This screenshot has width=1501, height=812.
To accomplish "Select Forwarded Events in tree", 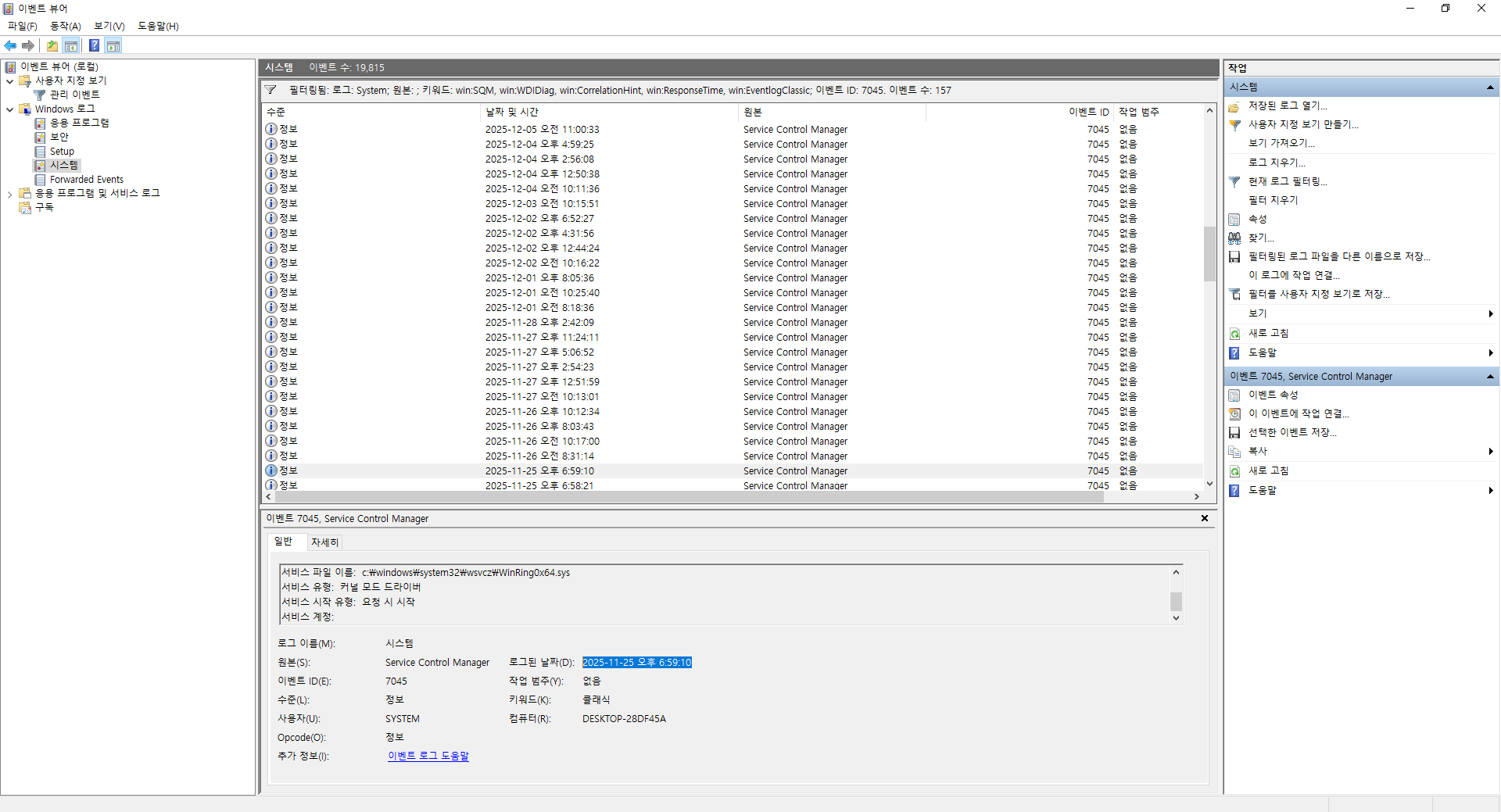I will pos(87,180).
